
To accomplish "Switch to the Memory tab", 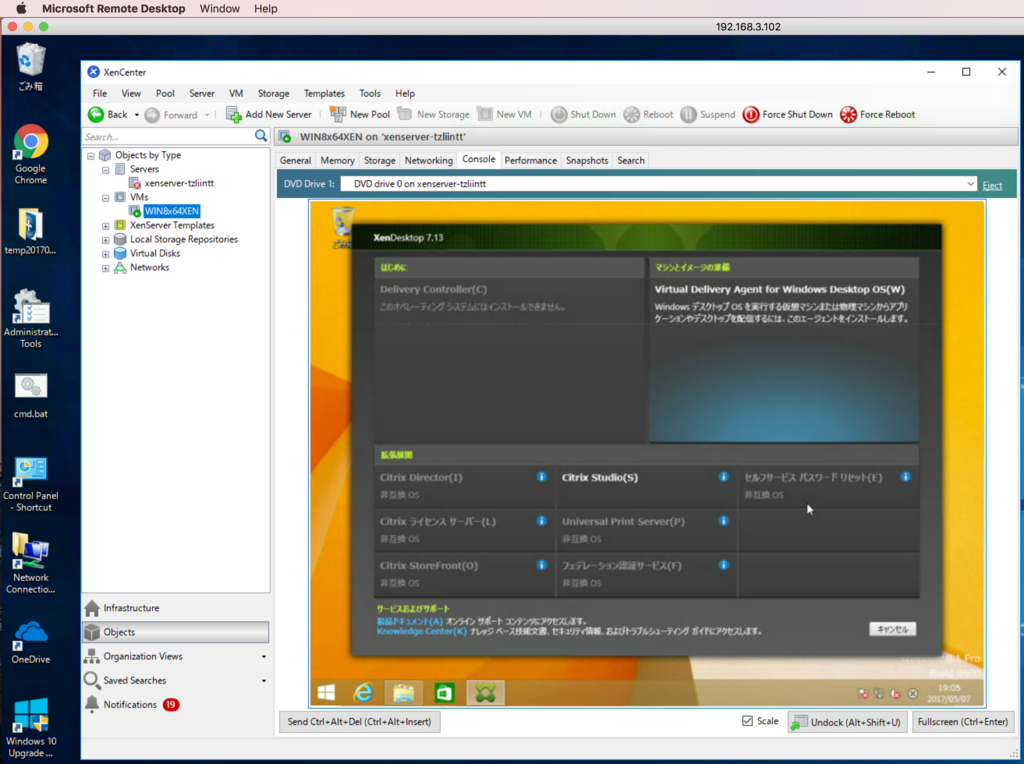I will coord(337,160).
